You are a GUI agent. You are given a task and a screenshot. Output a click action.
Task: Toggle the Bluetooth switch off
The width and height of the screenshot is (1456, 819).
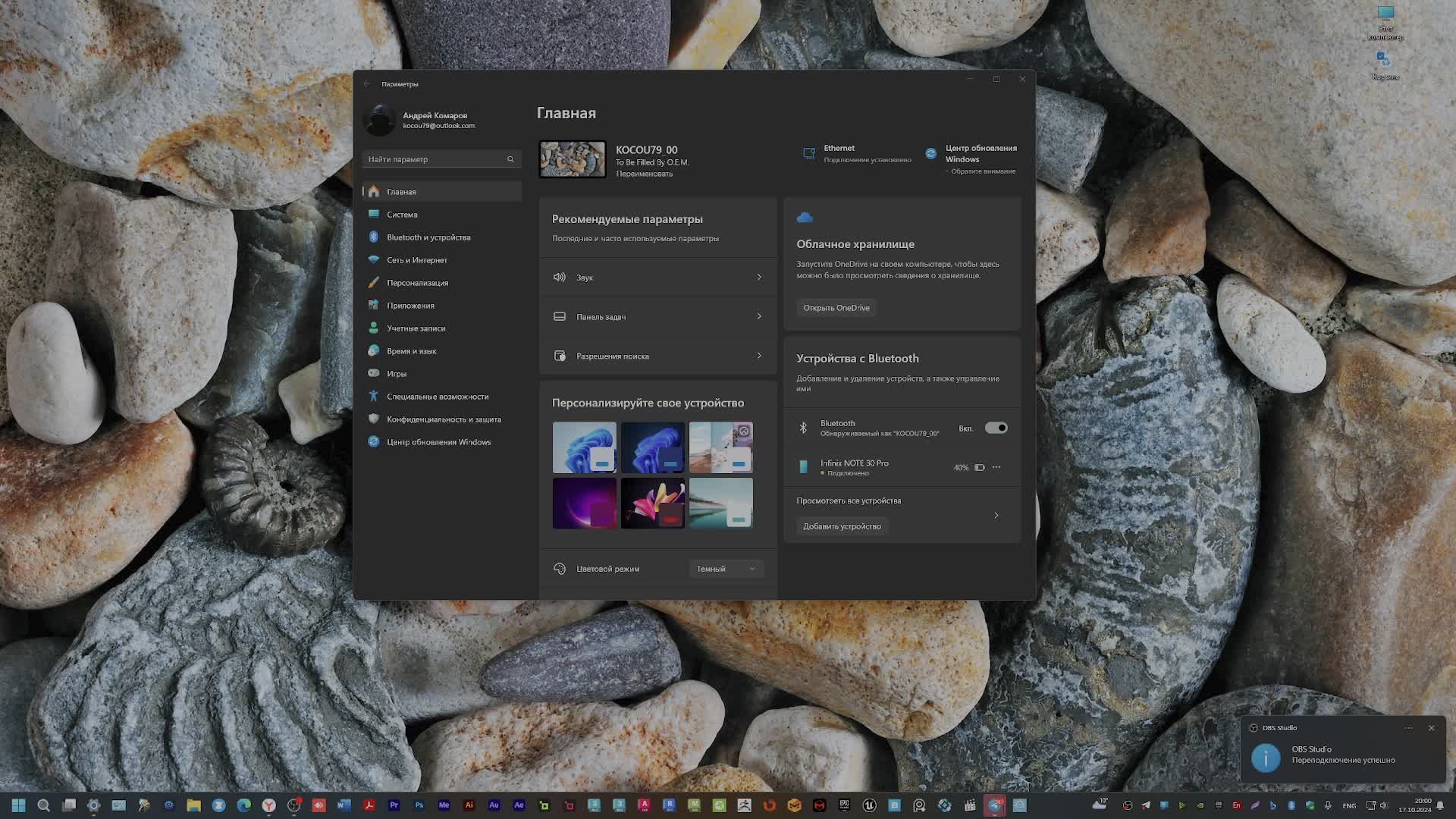(996, 428)
